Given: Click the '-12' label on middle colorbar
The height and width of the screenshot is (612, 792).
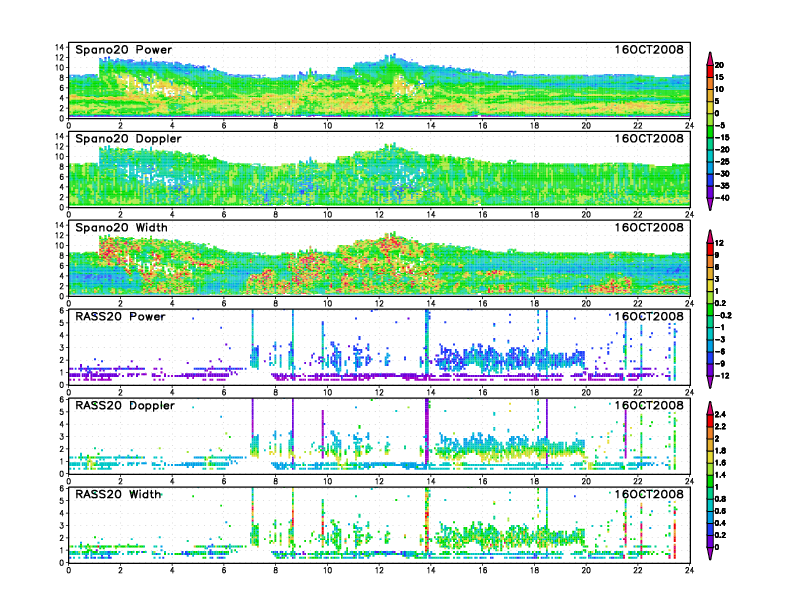Looking at the screenshot, I should (722, 376).
